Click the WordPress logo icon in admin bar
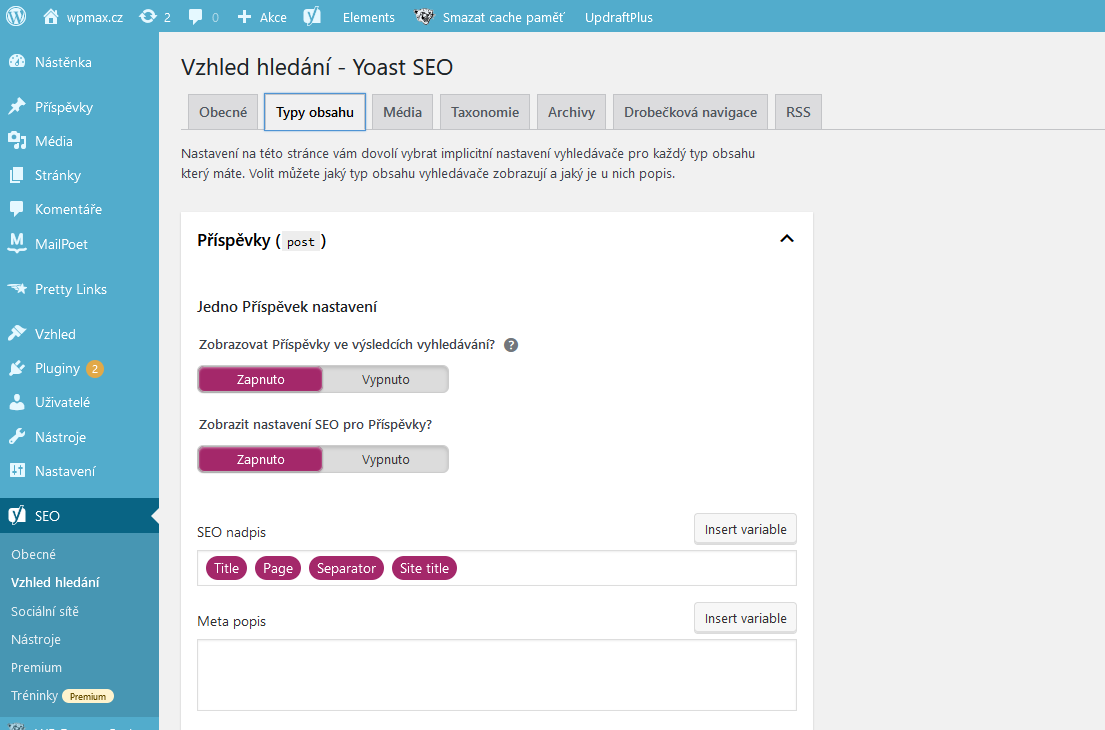 [16, 16]
